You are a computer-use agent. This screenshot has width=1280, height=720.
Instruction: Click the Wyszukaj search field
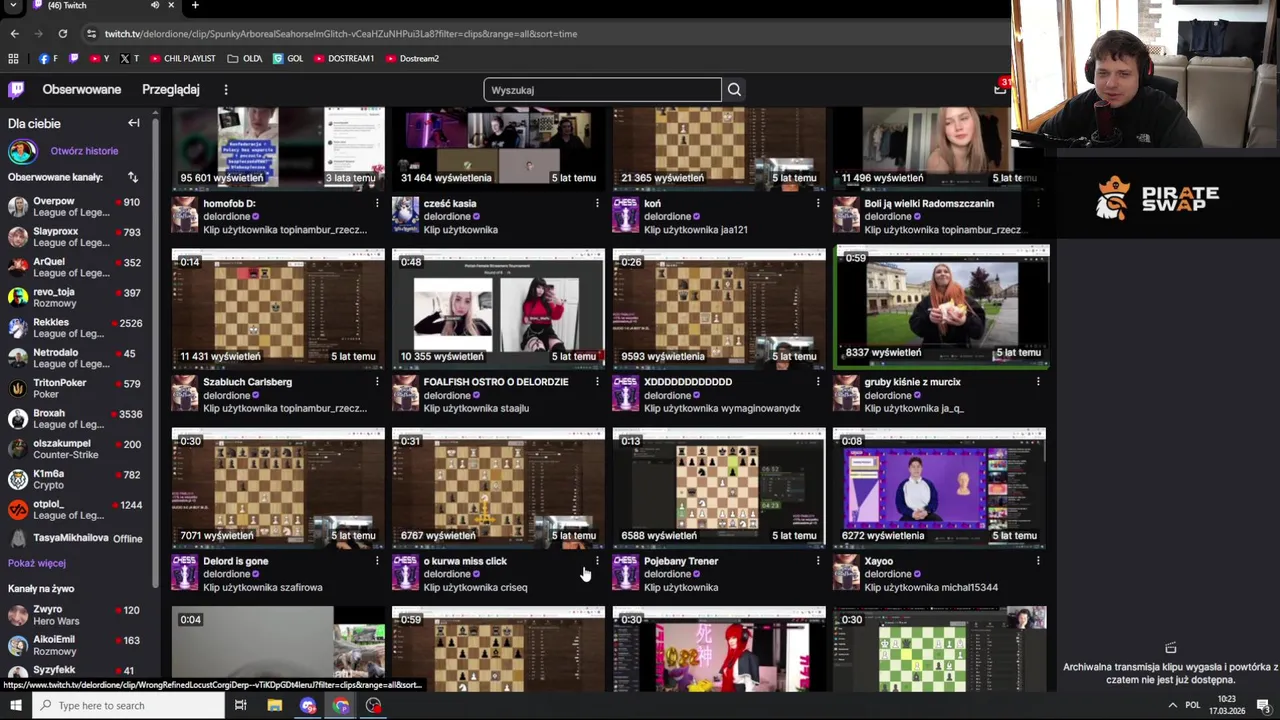[x=602, y=90]
